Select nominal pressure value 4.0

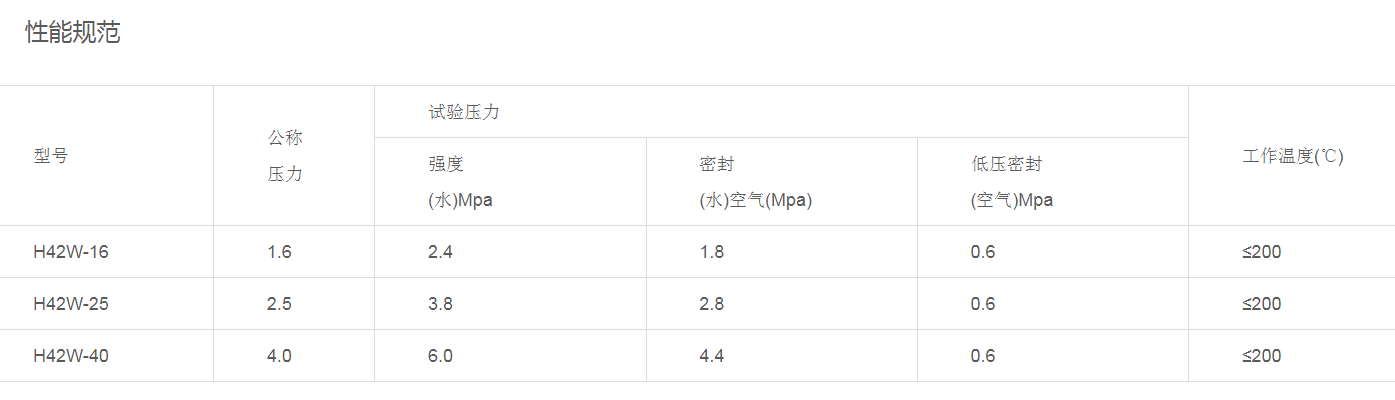click(x=279, y=356)
